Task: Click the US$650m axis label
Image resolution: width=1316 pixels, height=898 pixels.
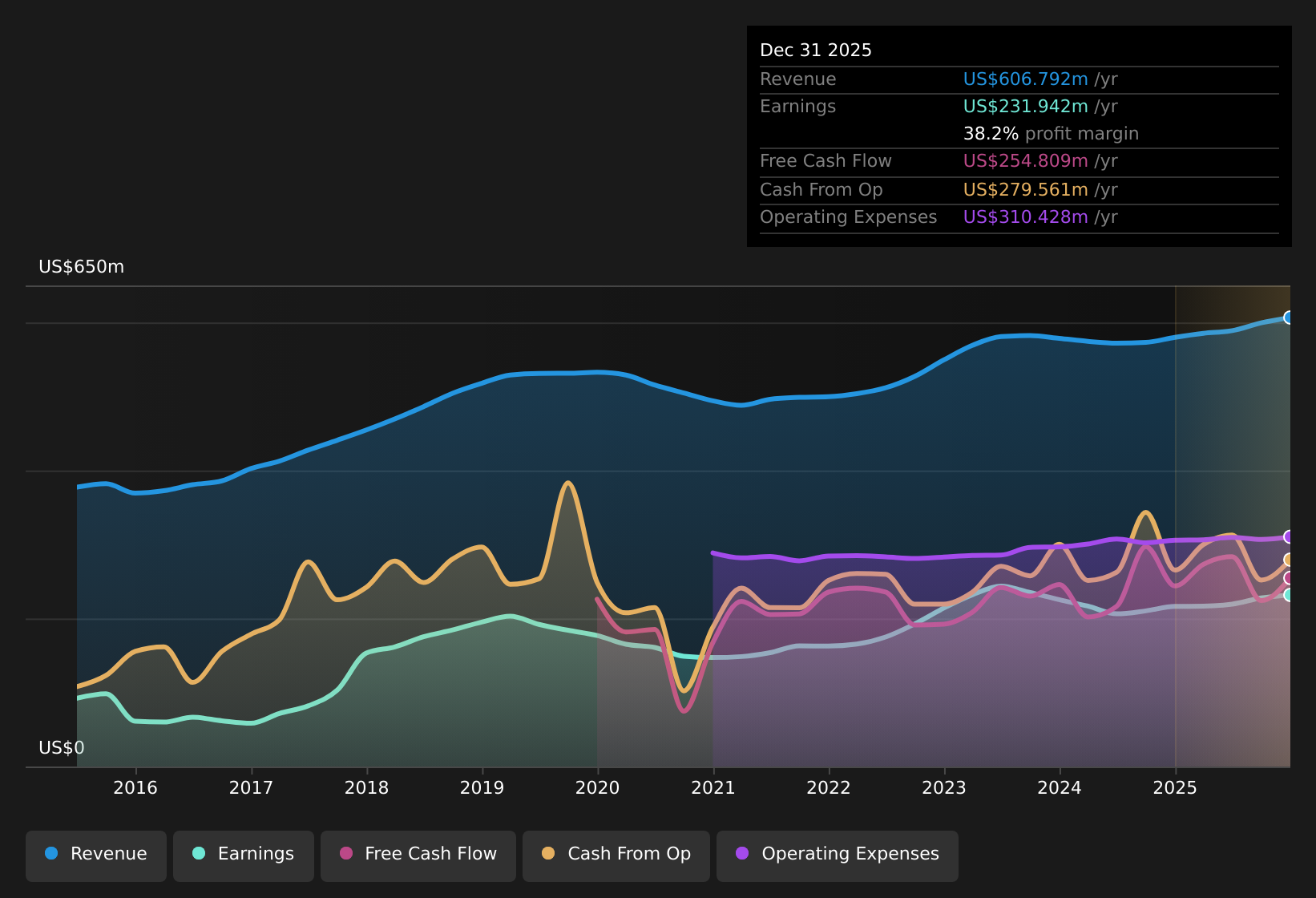Action: click(81, 266)
